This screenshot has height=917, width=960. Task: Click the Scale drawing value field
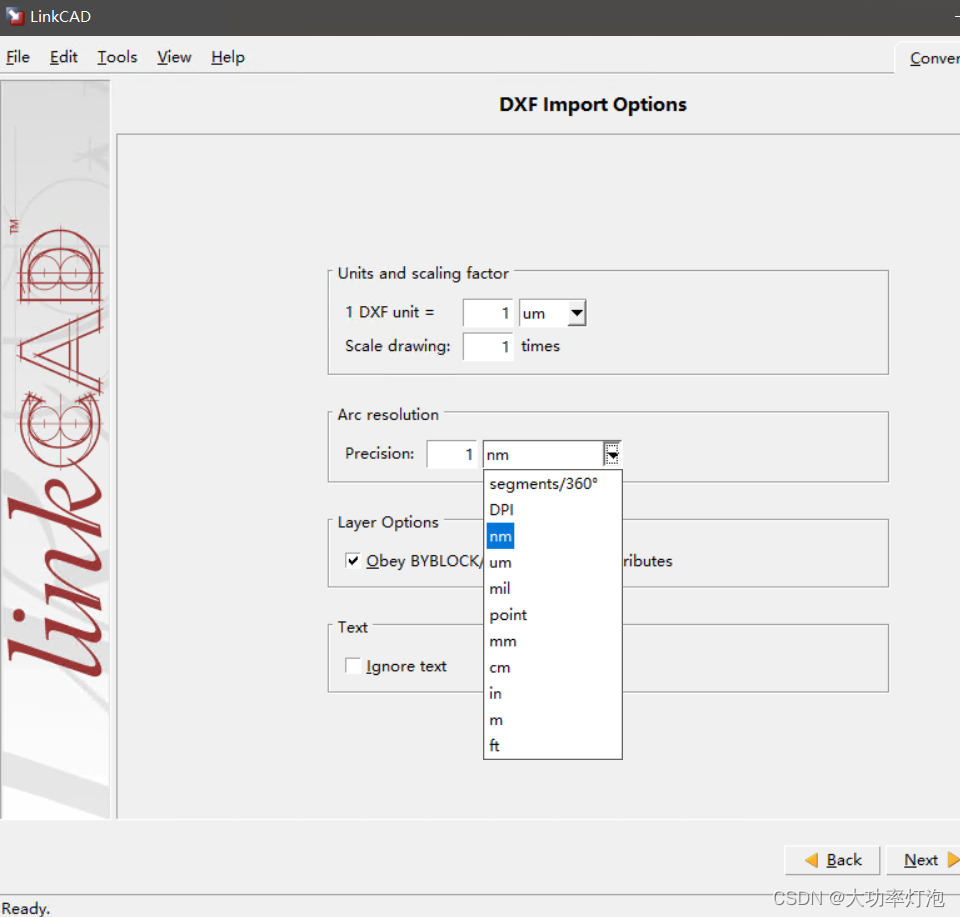click(x=487, y=346)
